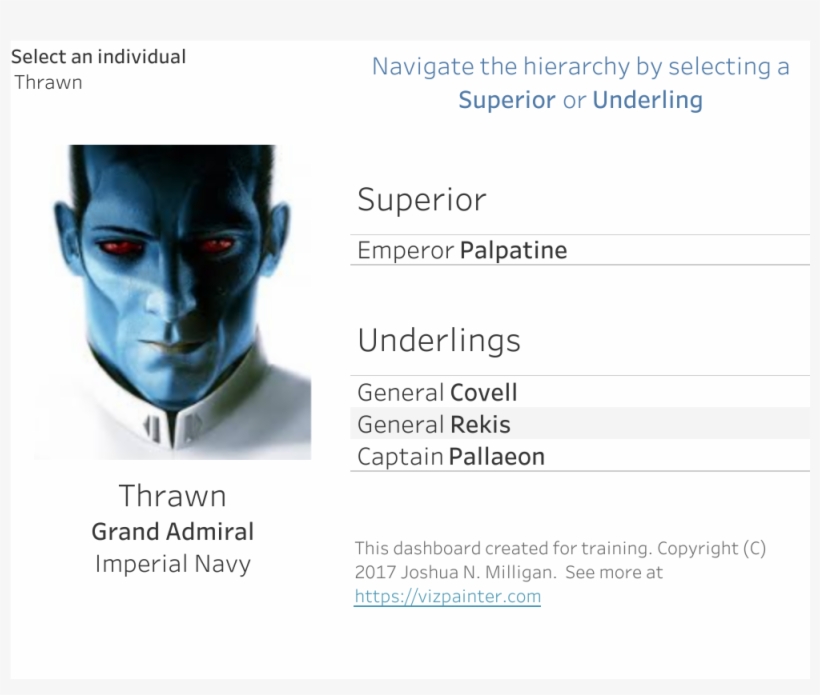Open the vizpainter.com link
This screenshot has height=695, width=820.
(447, 597)
